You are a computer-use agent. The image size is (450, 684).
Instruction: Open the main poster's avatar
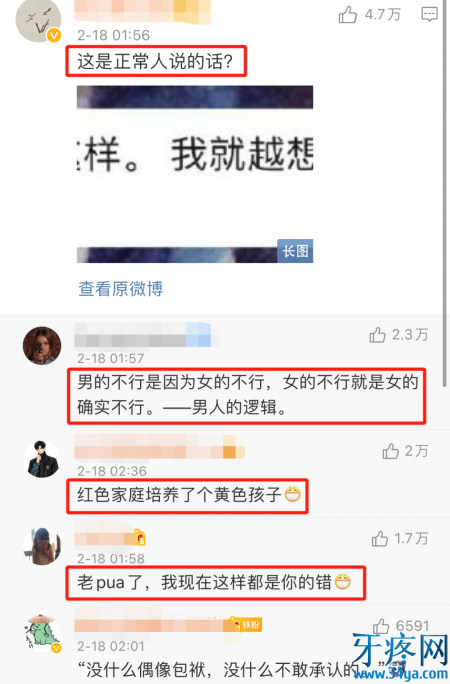38,20
